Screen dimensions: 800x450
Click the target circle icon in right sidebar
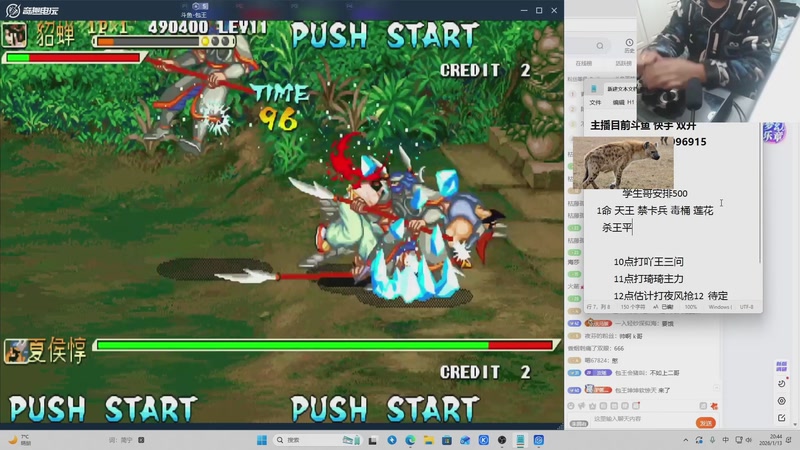tap(782, 401)
